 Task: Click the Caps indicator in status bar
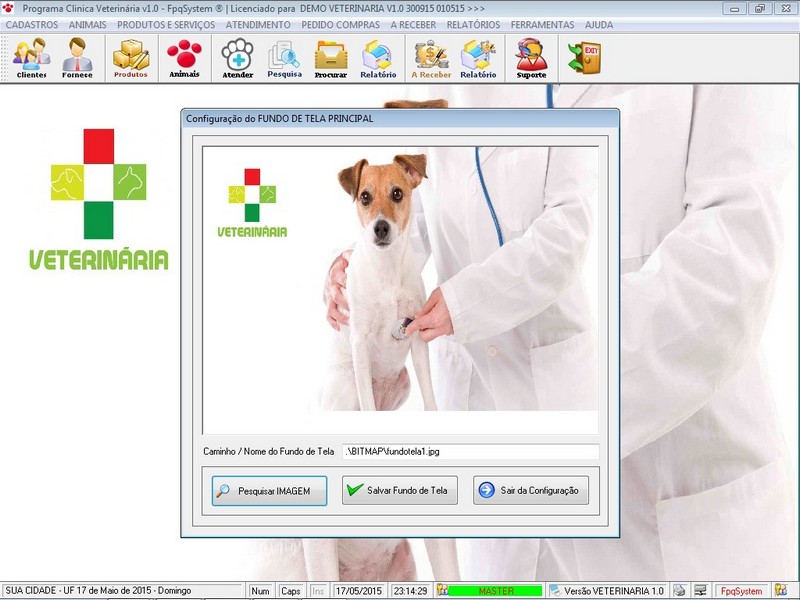coord(290,591)
